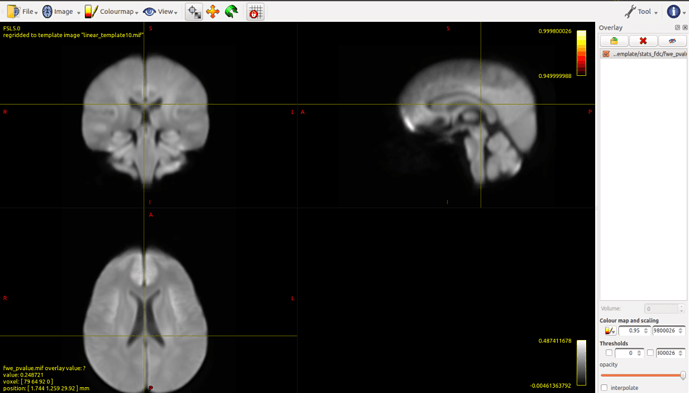Click the View eye icon

click(149, 12)
